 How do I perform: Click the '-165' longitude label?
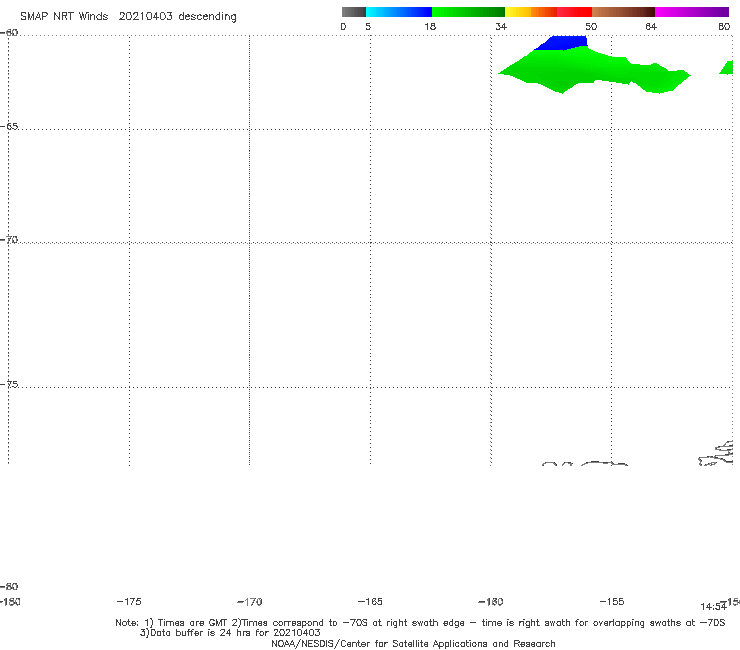[x=370, y=602]
